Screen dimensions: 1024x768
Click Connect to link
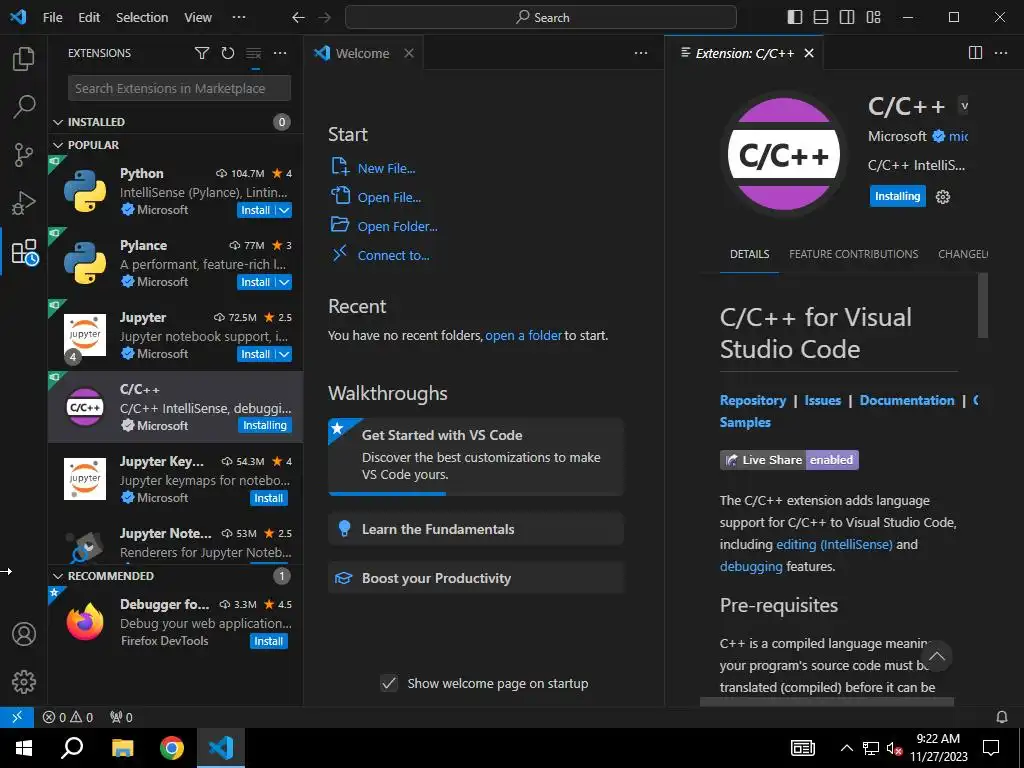[393, 255]
